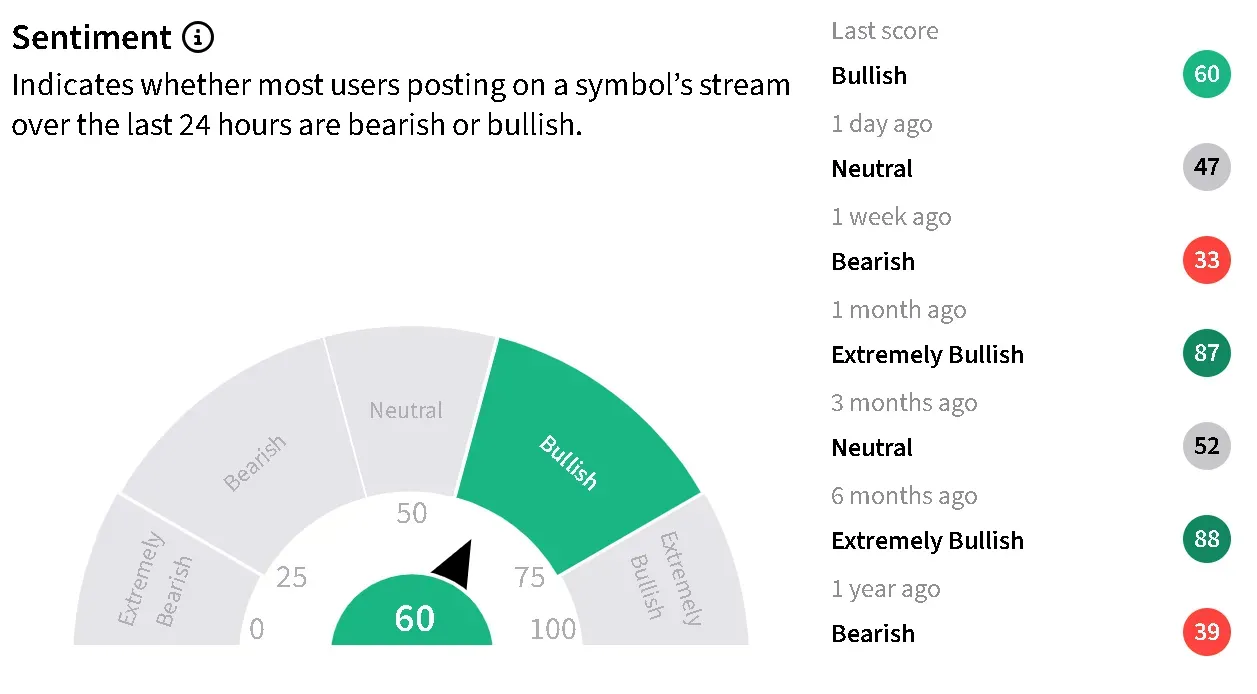
Task: Click the dark green 87 badge
Action: [1206, 354]
